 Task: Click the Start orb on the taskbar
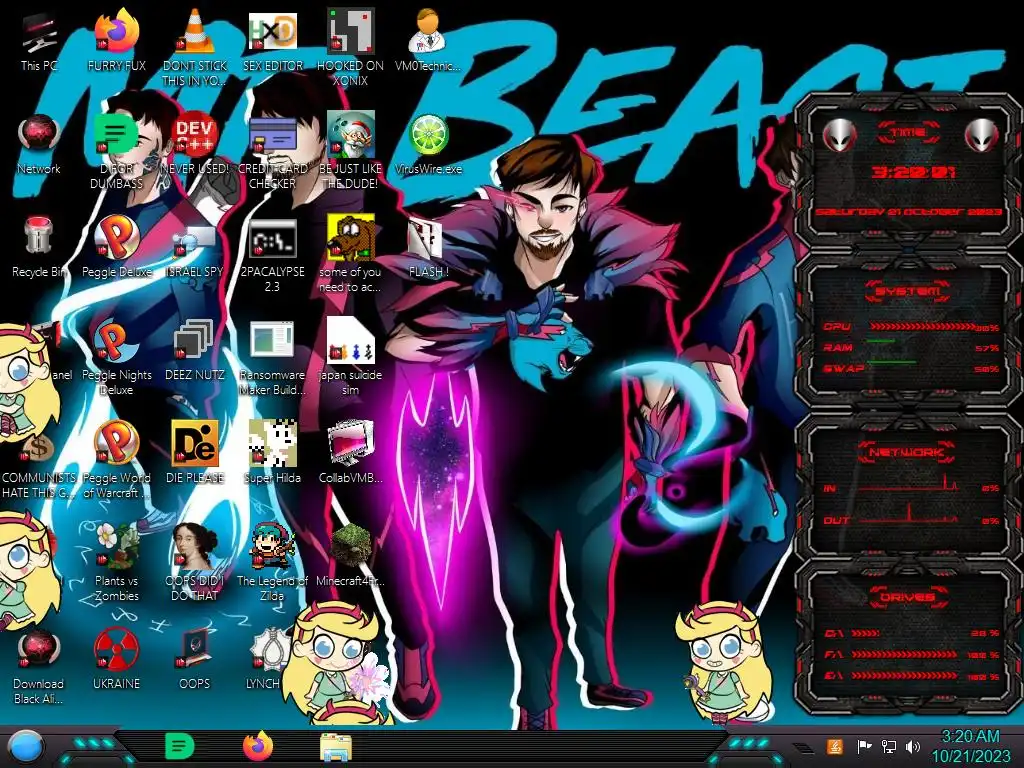(26, 747)
